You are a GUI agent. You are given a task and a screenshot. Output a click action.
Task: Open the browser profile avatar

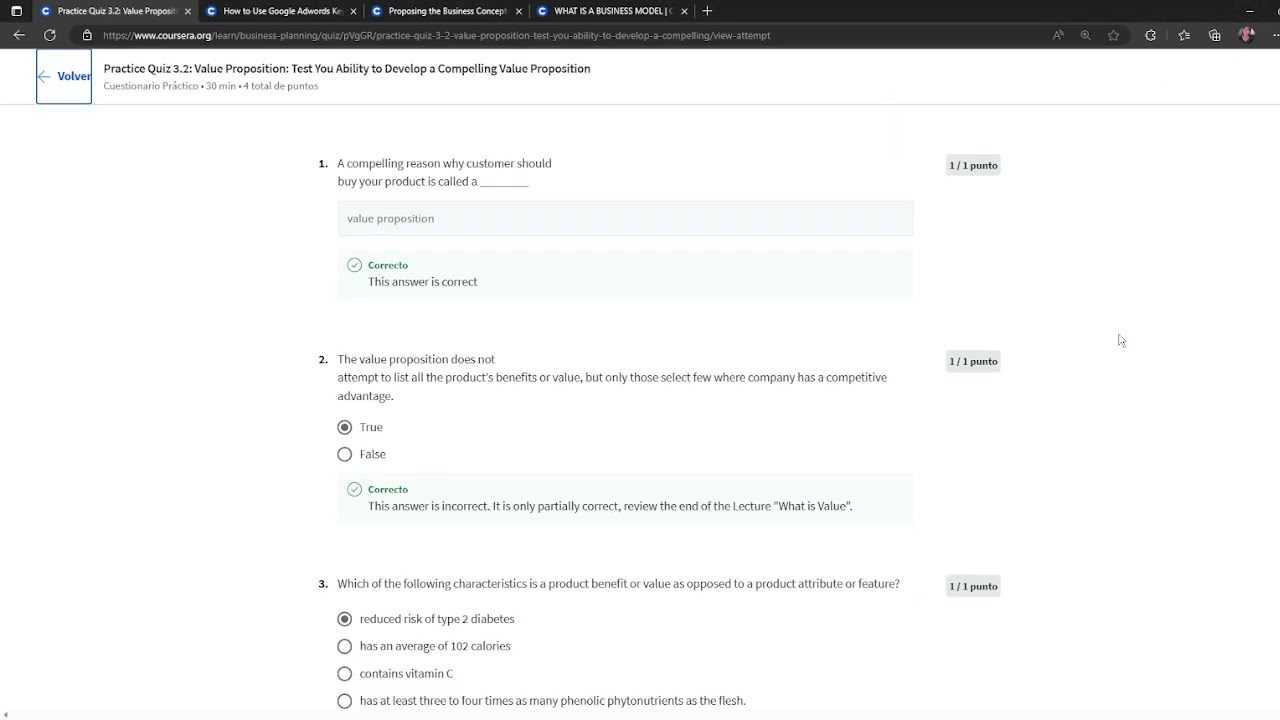point(1246,35)
